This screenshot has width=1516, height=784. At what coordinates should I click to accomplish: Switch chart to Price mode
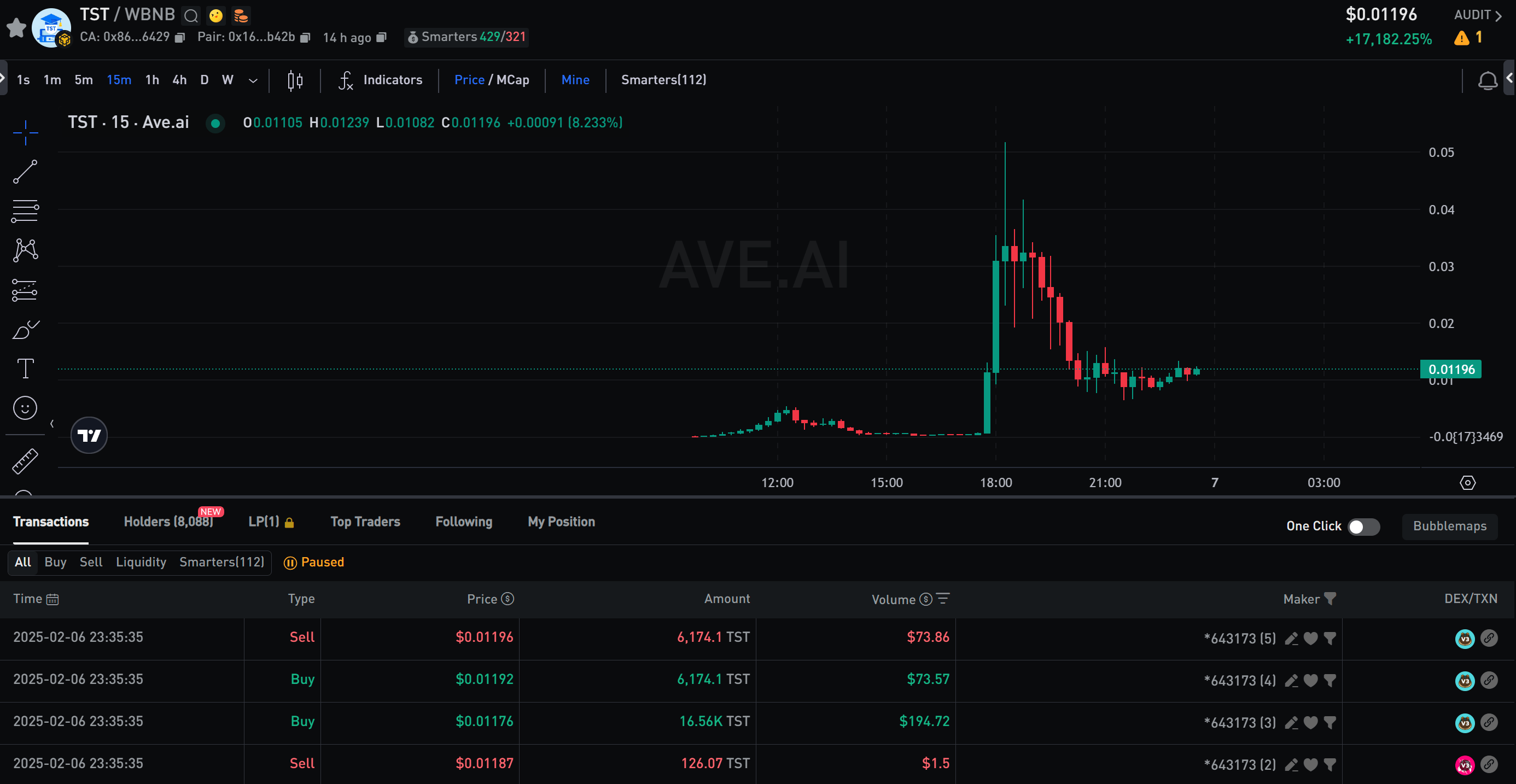tap(469, 80)
